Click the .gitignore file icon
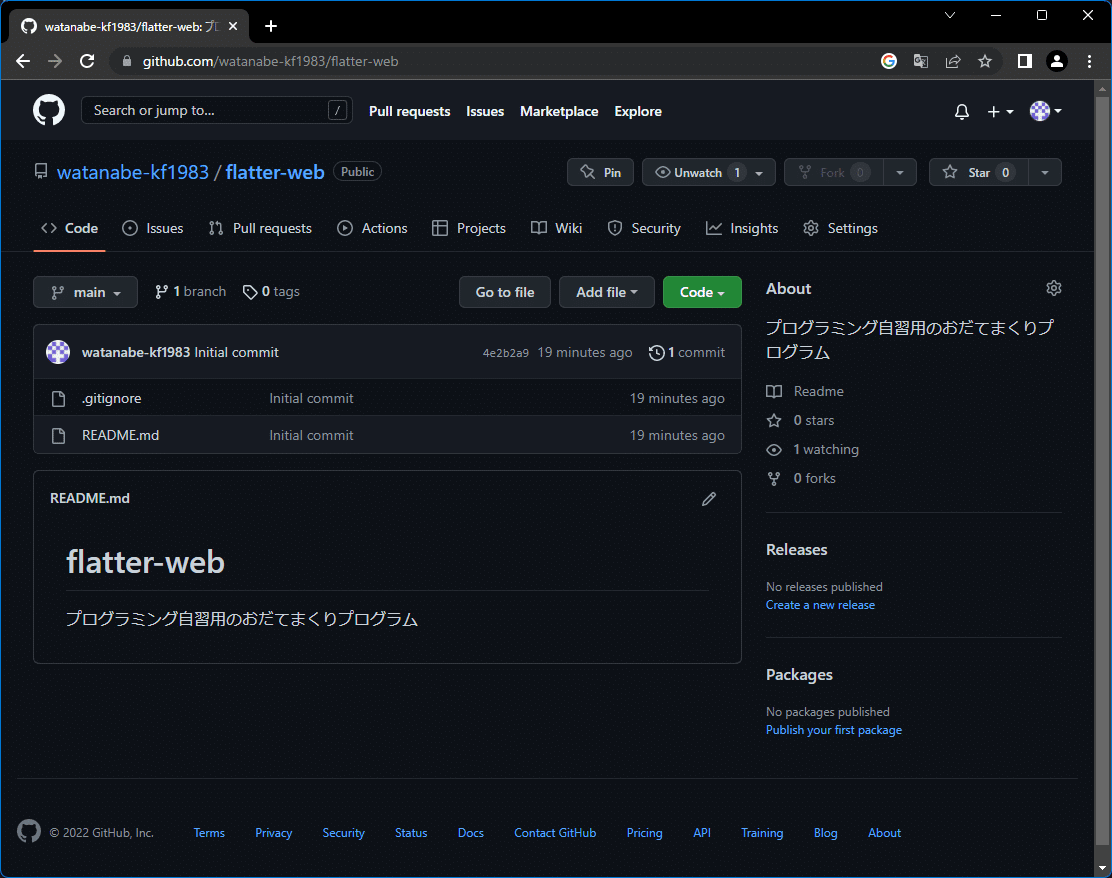The width and height of the screenshot is (1112, 878). click(59, 399)
